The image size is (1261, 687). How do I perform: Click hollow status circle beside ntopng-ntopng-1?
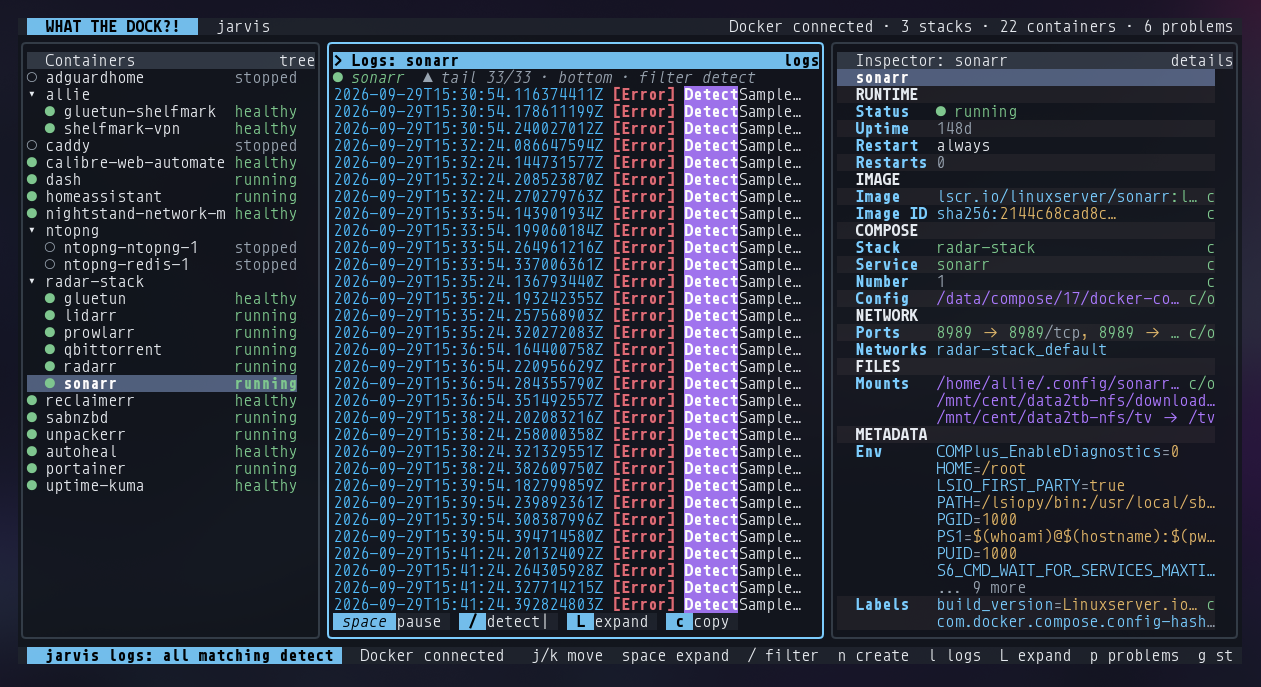click(x=50, y=248)
